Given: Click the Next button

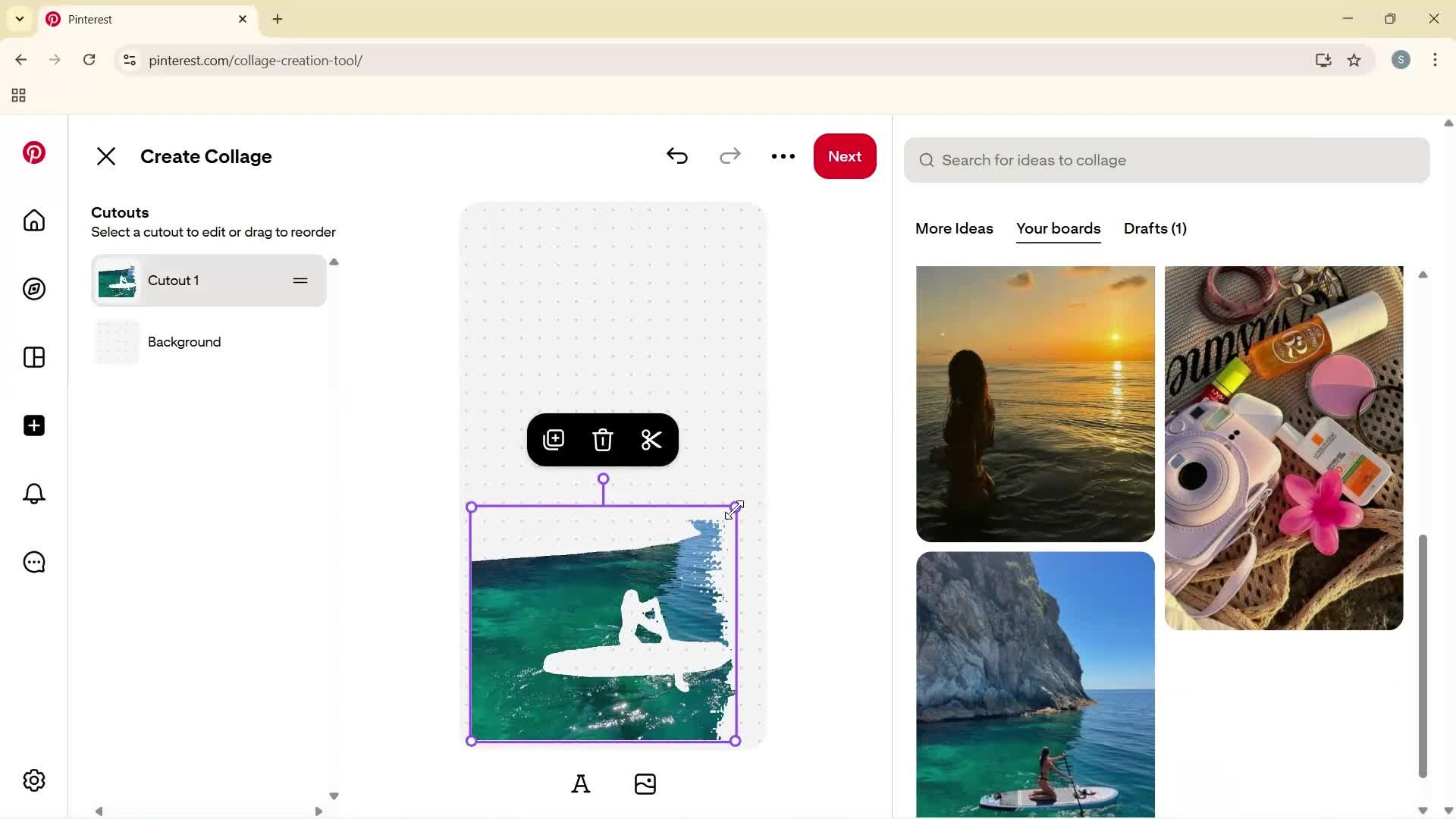Looking at the screenshot, I should 845,156.
